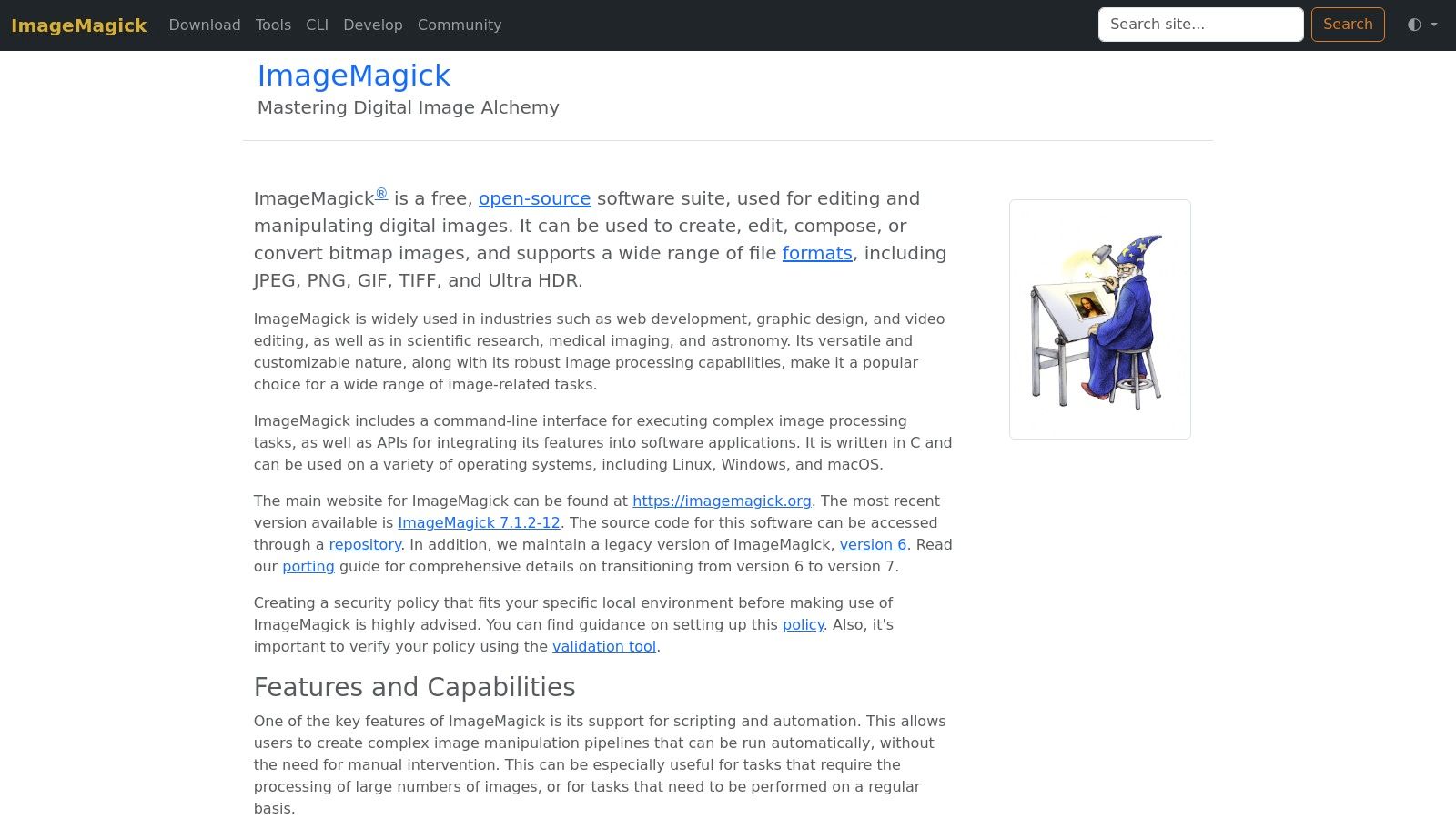Image resolution: width=1456 pixels, height=819 pixels.
Task: Toggle the dark/light theme icon
Action: 1411,25
